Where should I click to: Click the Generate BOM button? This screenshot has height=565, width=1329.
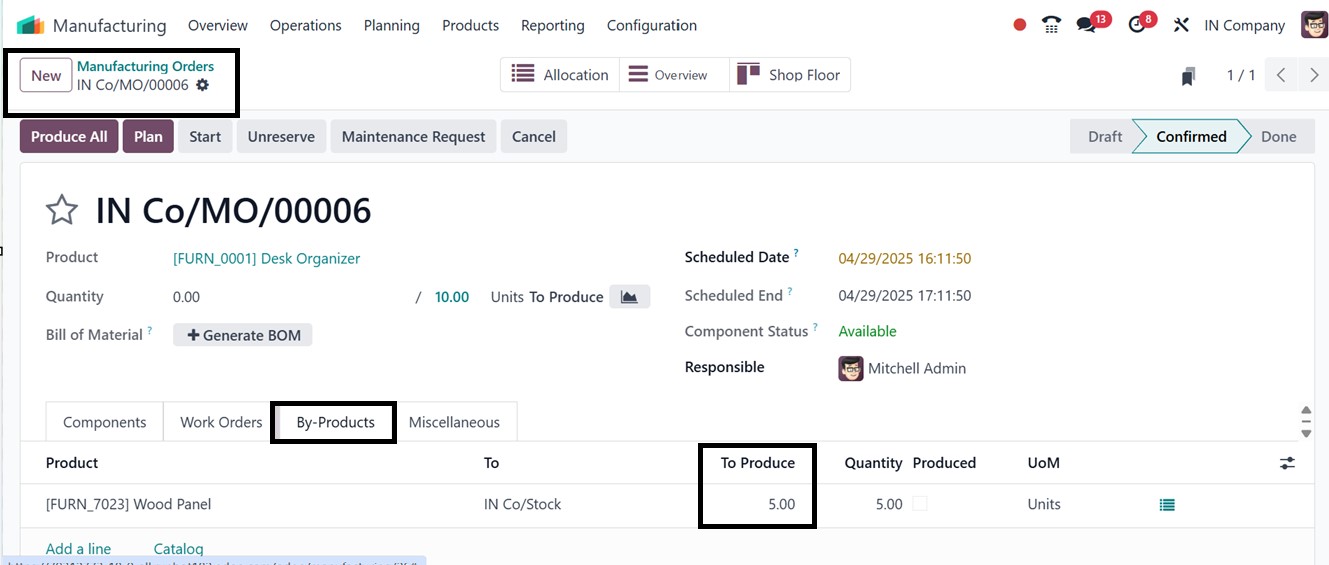click(243, 335)
